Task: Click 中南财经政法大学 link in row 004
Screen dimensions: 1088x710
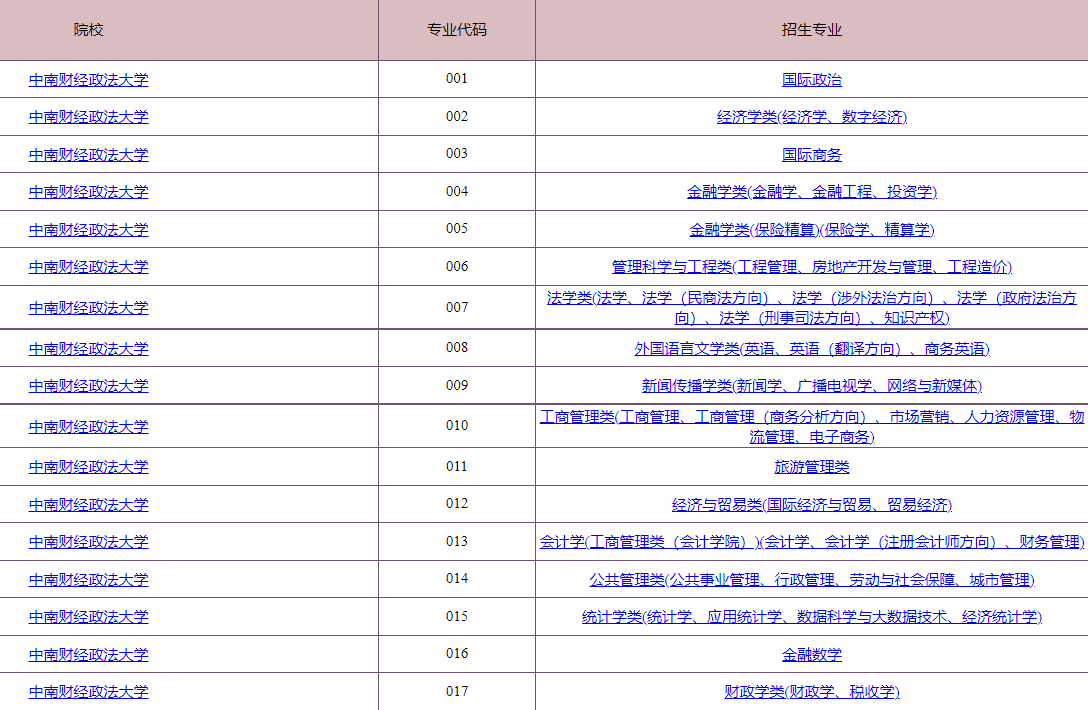Action: point(88,192)
